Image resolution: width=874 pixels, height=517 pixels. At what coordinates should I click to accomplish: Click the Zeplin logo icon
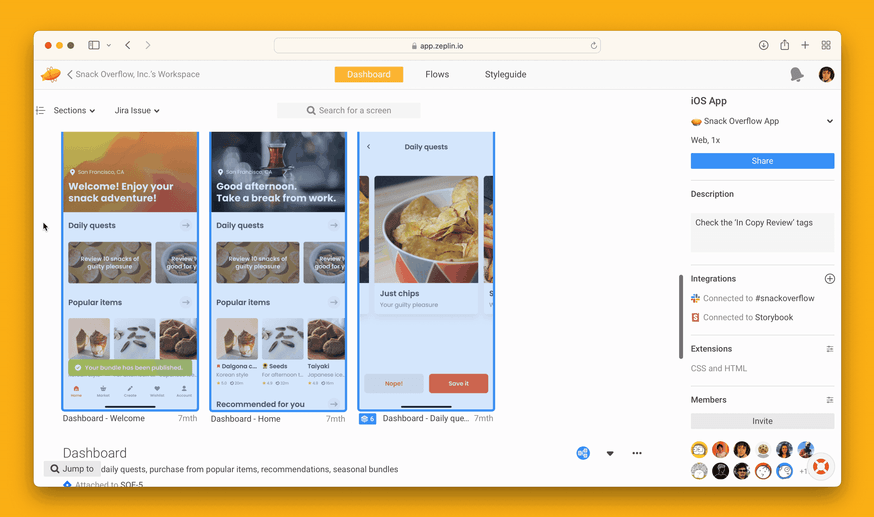51,74
